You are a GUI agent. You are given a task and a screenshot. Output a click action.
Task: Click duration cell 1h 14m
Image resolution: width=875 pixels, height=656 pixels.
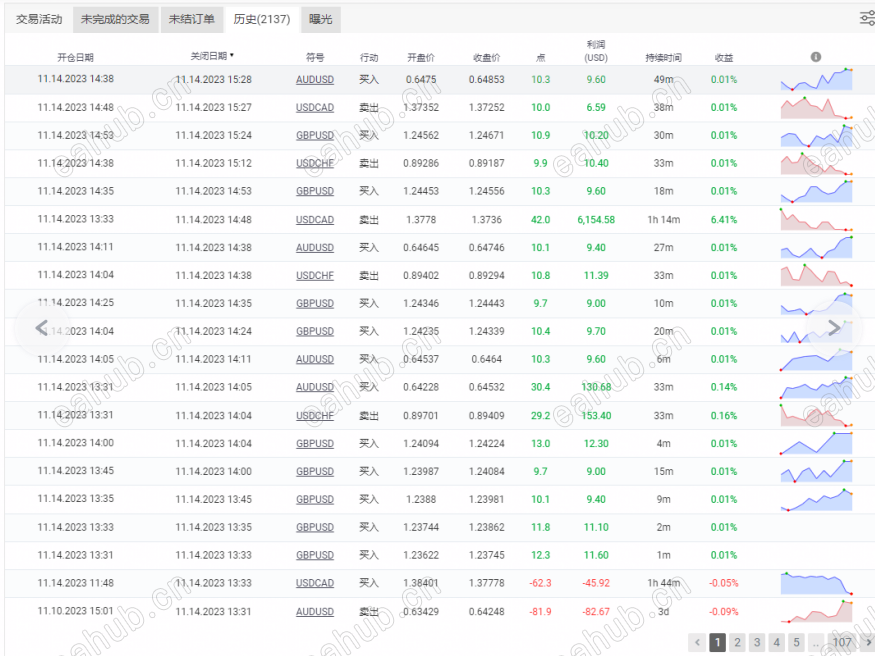pos(664,220)
